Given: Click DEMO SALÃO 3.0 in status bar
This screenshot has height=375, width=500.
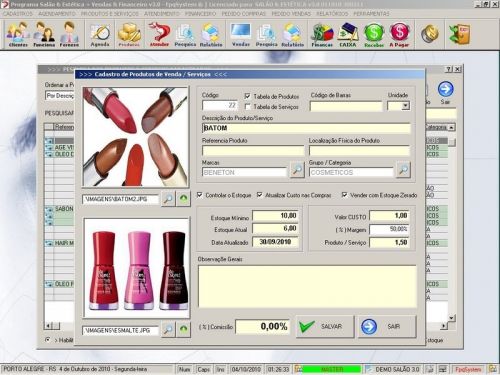Looking at the screenshot, I should coord(397,369).
